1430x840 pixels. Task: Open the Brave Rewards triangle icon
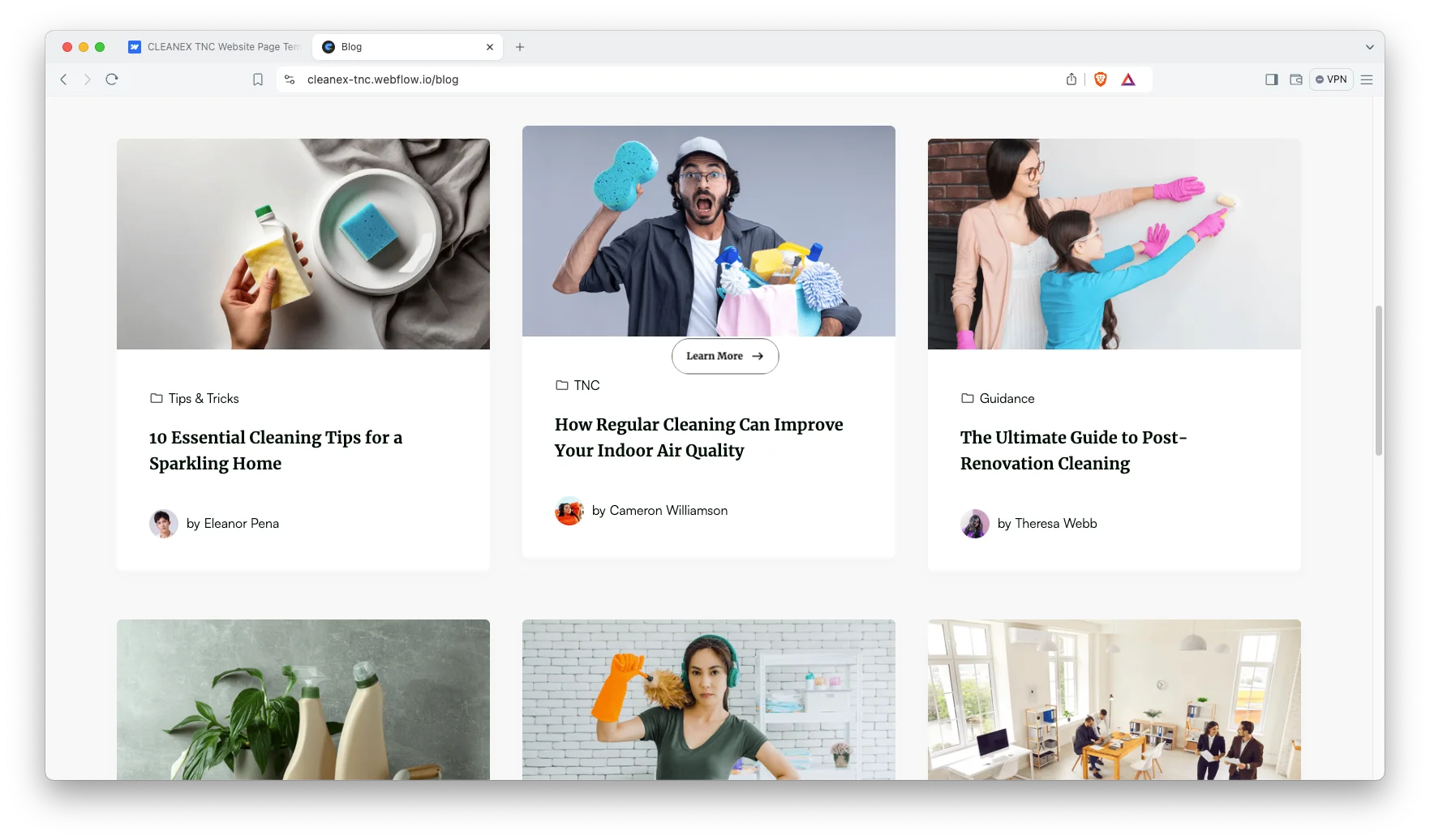point(1128,79)
